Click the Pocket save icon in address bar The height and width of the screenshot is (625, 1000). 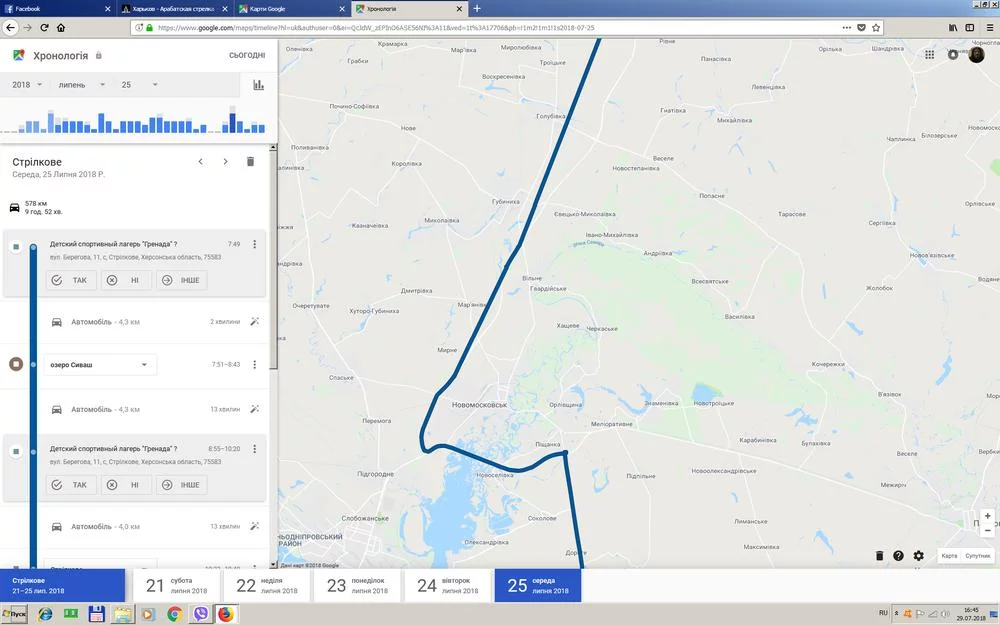click(x=861, y=27)
